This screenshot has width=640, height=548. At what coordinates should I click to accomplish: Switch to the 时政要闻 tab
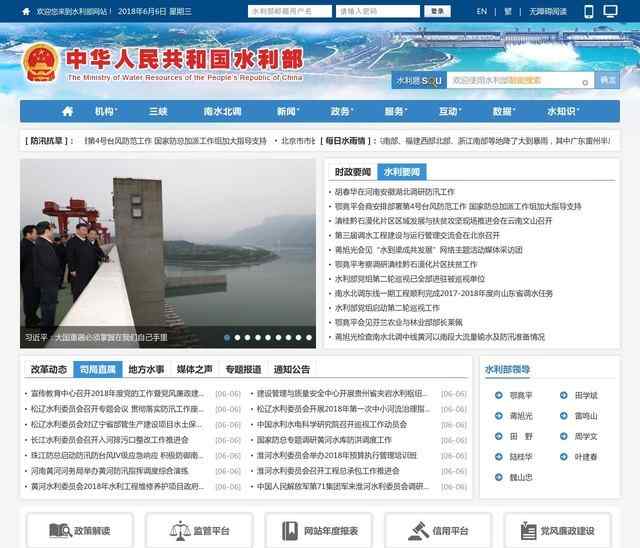point(353,172)
